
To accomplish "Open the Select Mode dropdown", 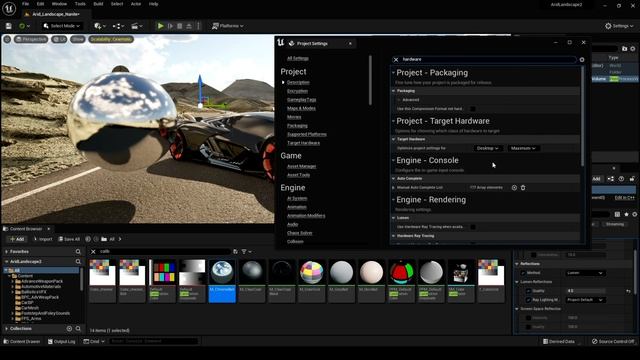I will tap(62, 26).
